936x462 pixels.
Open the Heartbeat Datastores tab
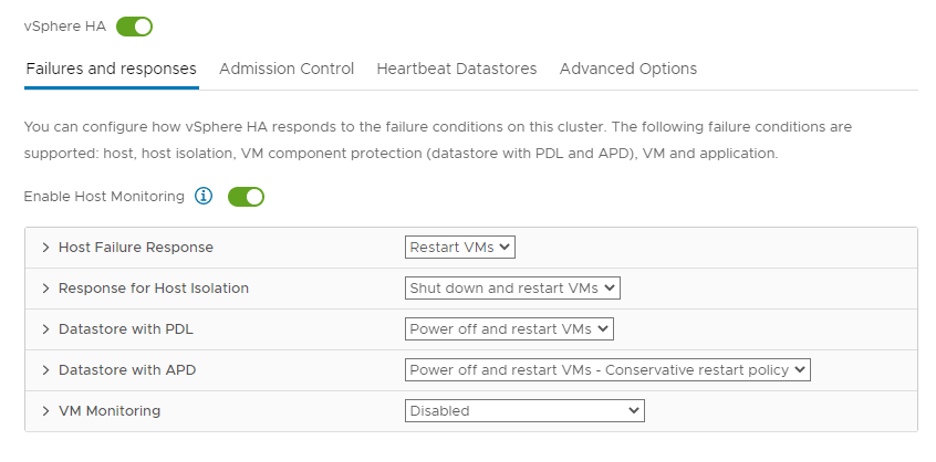click(456, 69)
